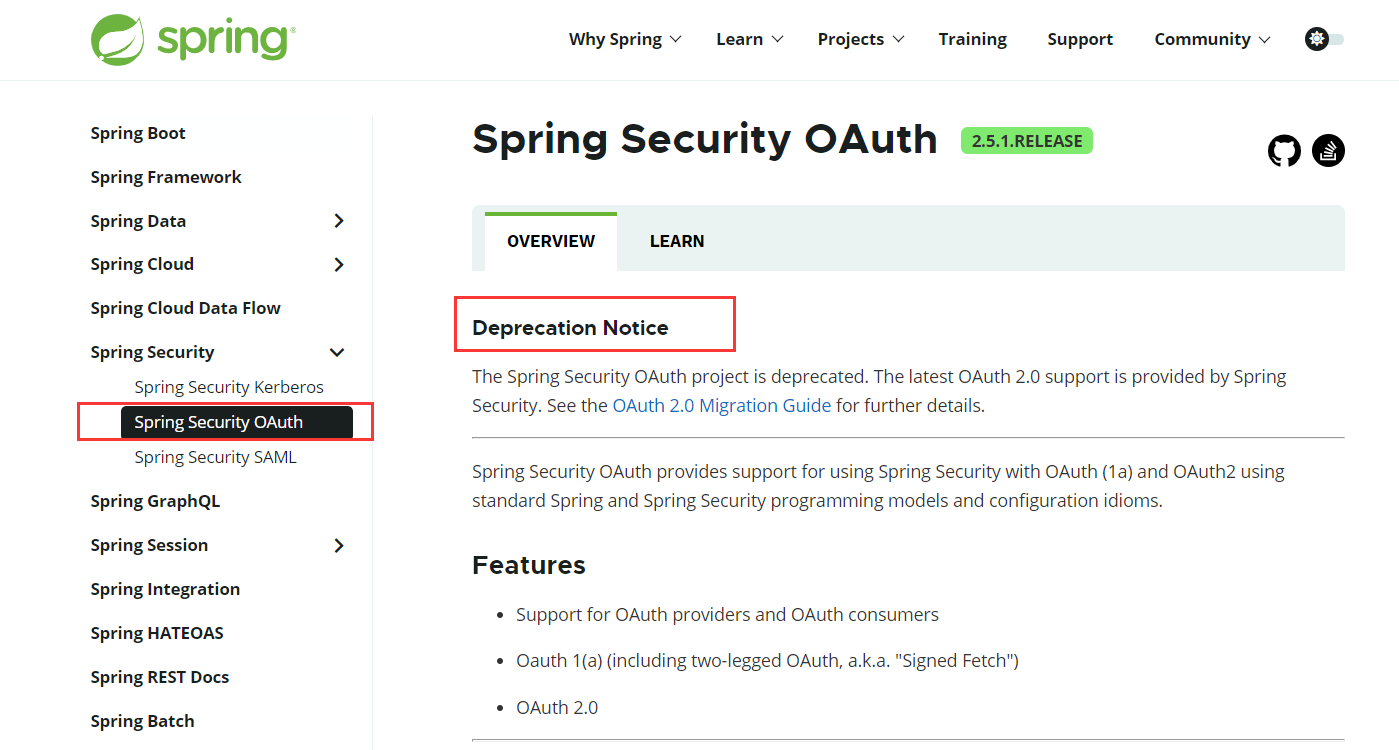Open the Projects dropdown menu
The height and width of the screenshot is (750, 1399).
pyautogui.click(x=861, y=39)
